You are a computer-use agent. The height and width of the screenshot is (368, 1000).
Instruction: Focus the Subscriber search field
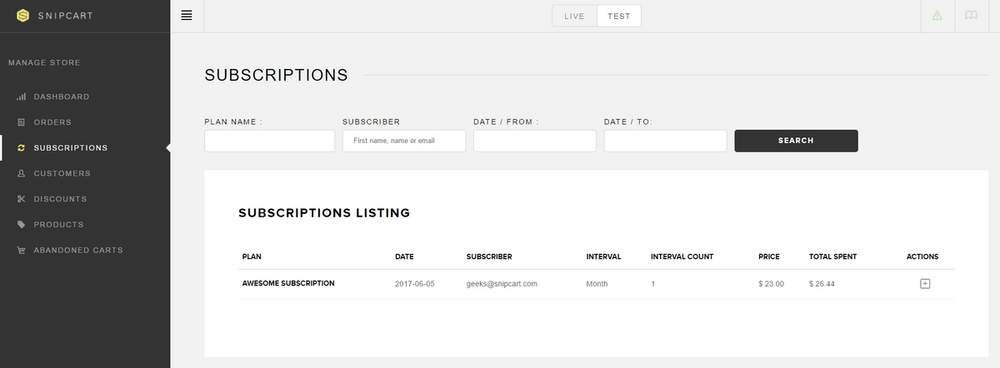coord(404,141)
